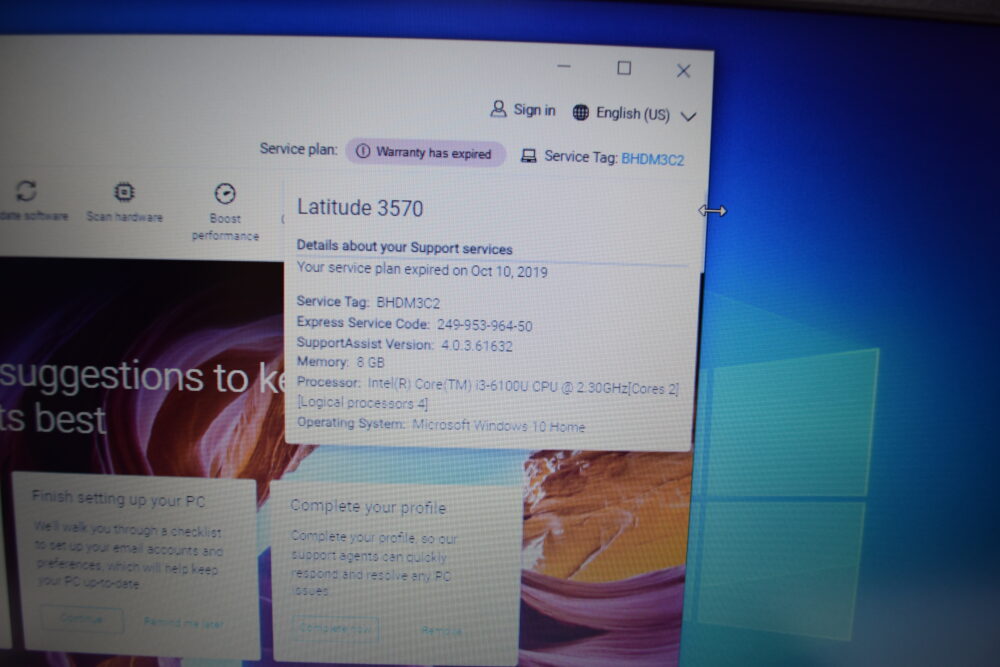Click the laptop icon beside Service Tag
The height and width of the screenshot is (667, 1000).
point(528,156)
